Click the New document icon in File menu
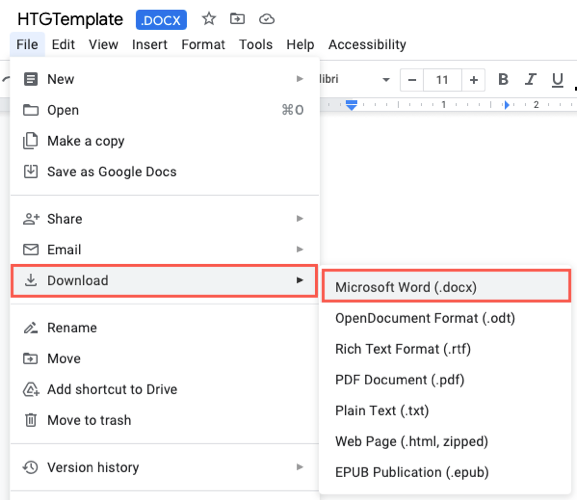 (31, 79)
